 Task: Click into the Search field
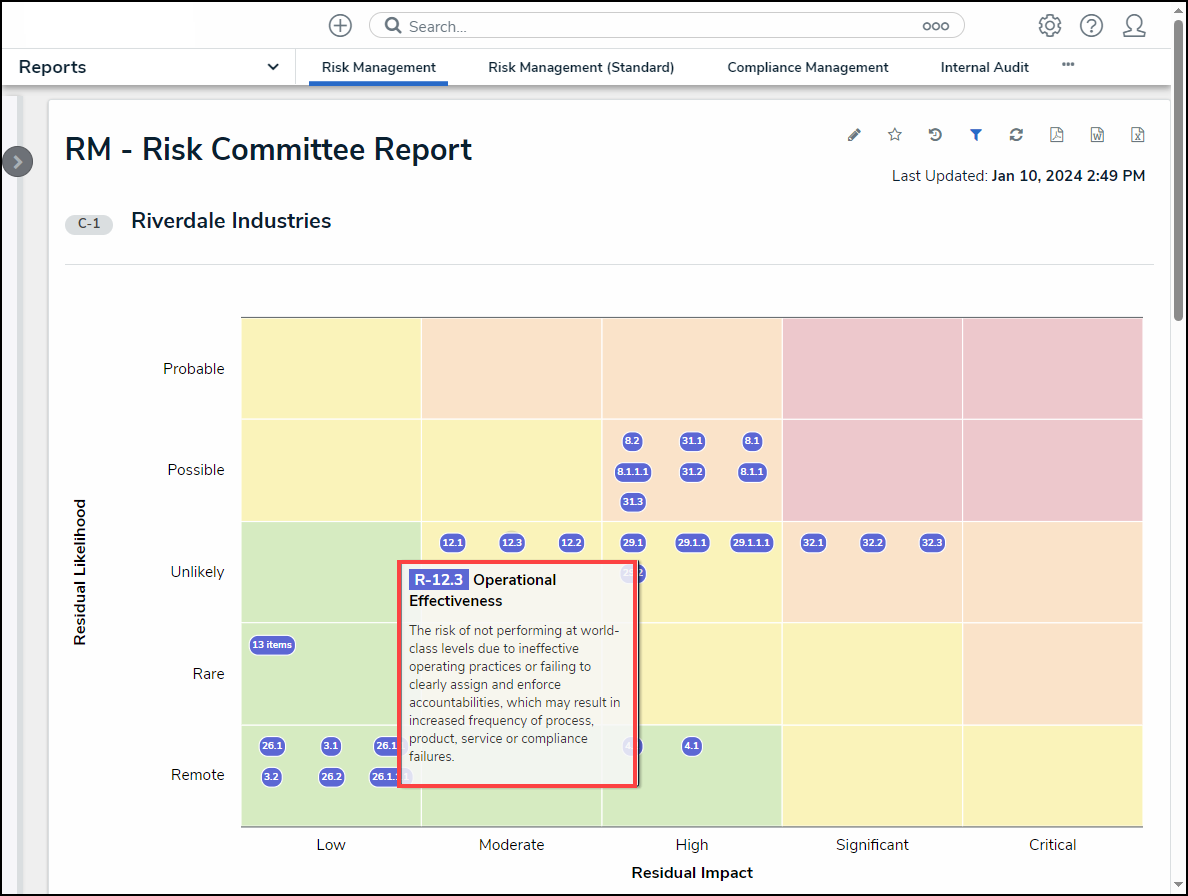click(x=660, y=26)
